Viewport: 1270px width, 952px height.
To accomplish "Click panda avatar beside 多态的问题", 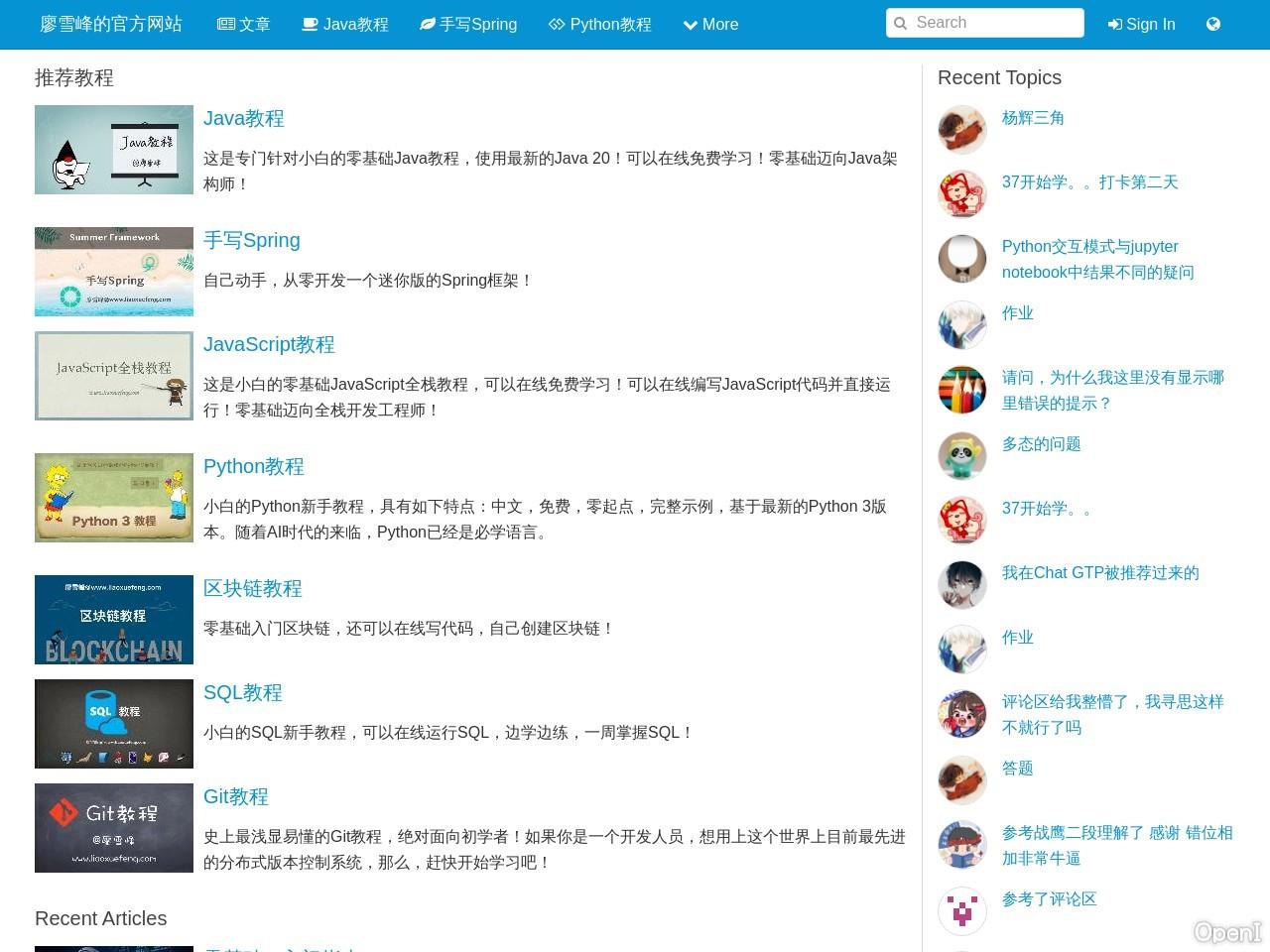I will click(961, 456).
